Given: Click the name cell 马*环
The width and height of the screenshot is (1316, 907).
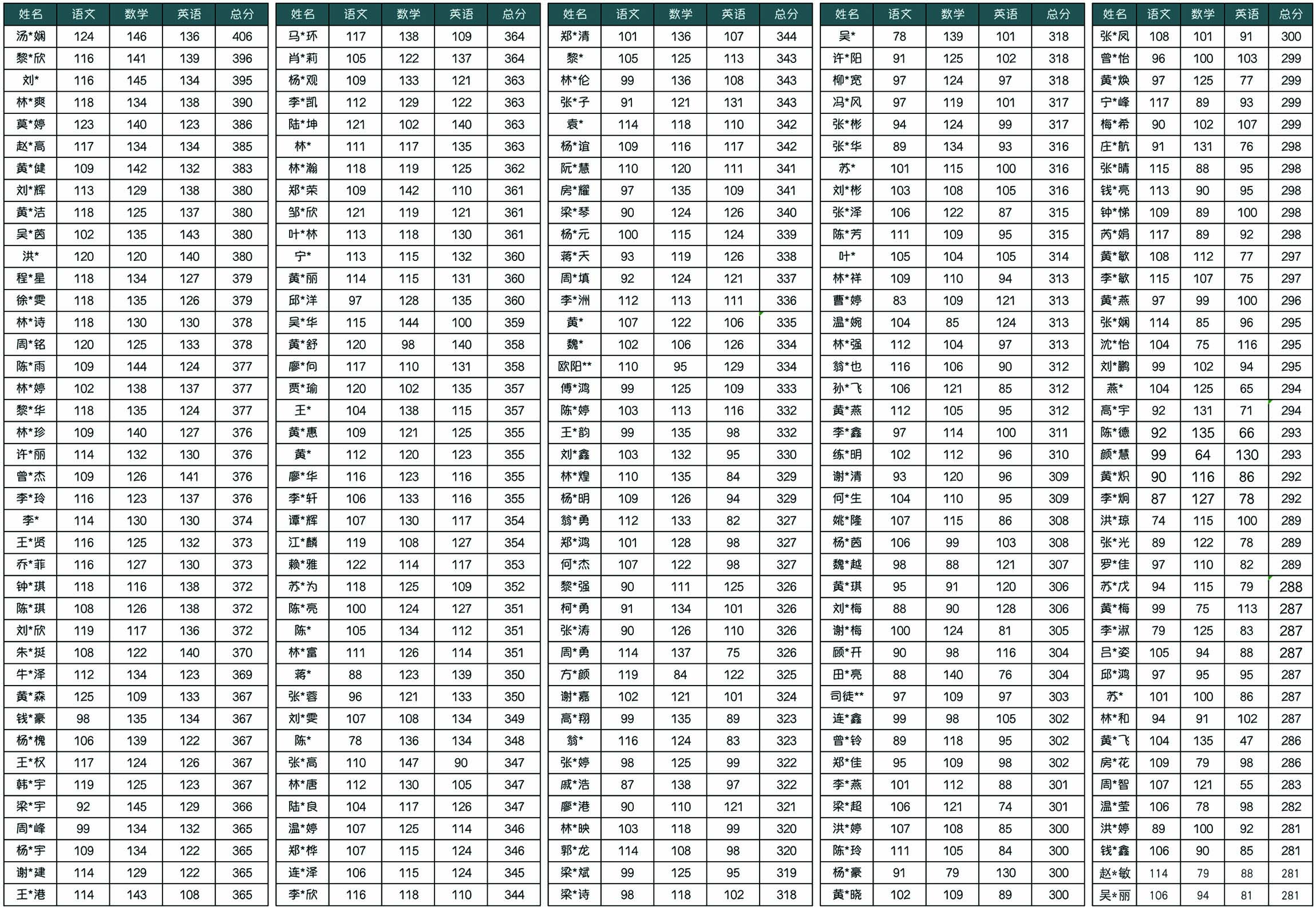Looking at the screenshot, I should [x=303, y=37].
